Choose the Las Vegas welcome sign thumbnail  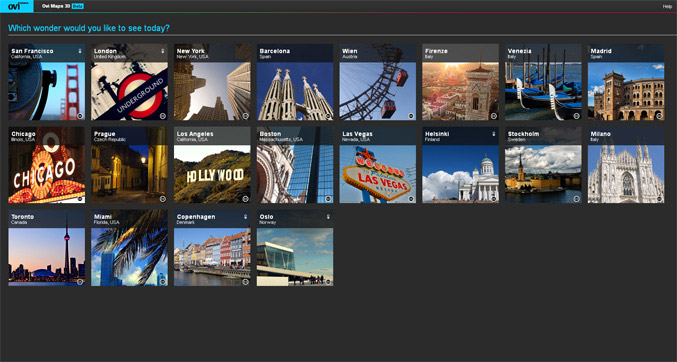point(378,165)
